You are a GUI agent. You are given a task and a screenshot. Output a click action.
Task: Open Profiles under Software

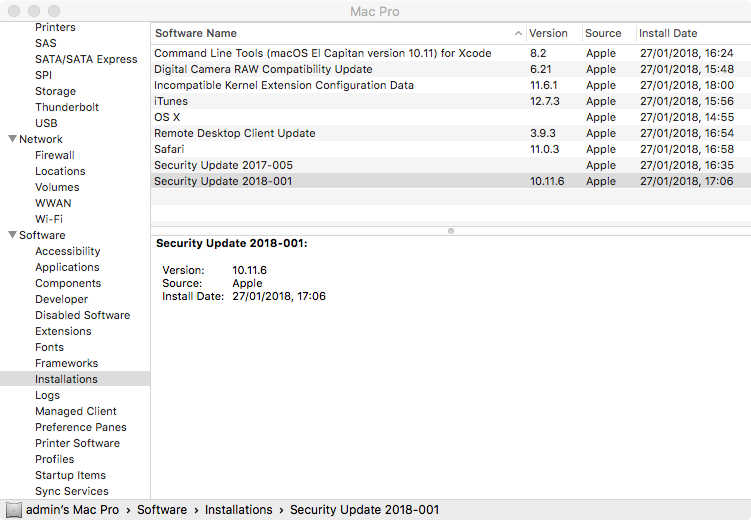coord(55,459)
